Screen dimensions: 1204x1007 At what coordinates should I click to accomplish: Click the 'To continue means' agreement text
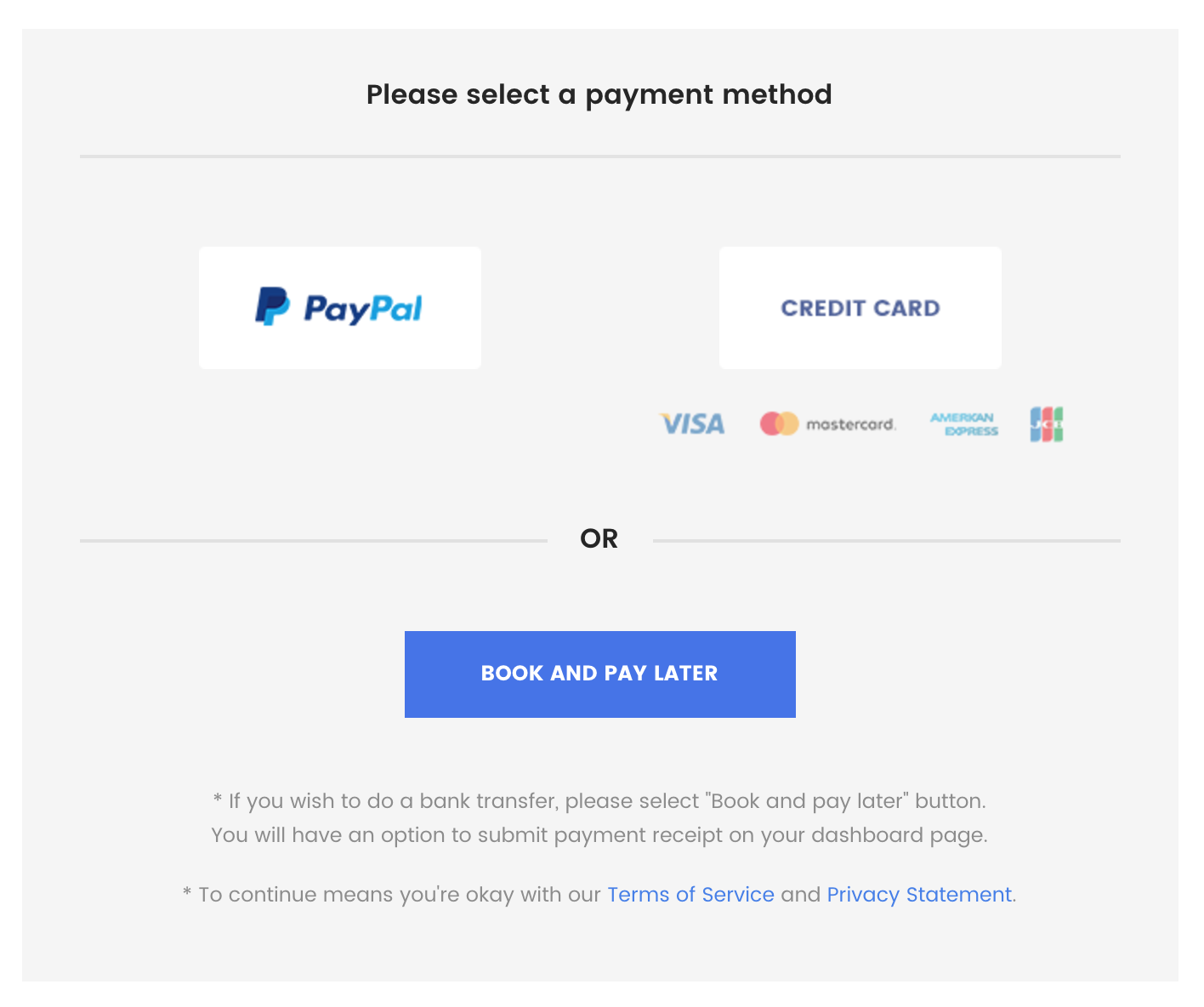coord(391,895)
